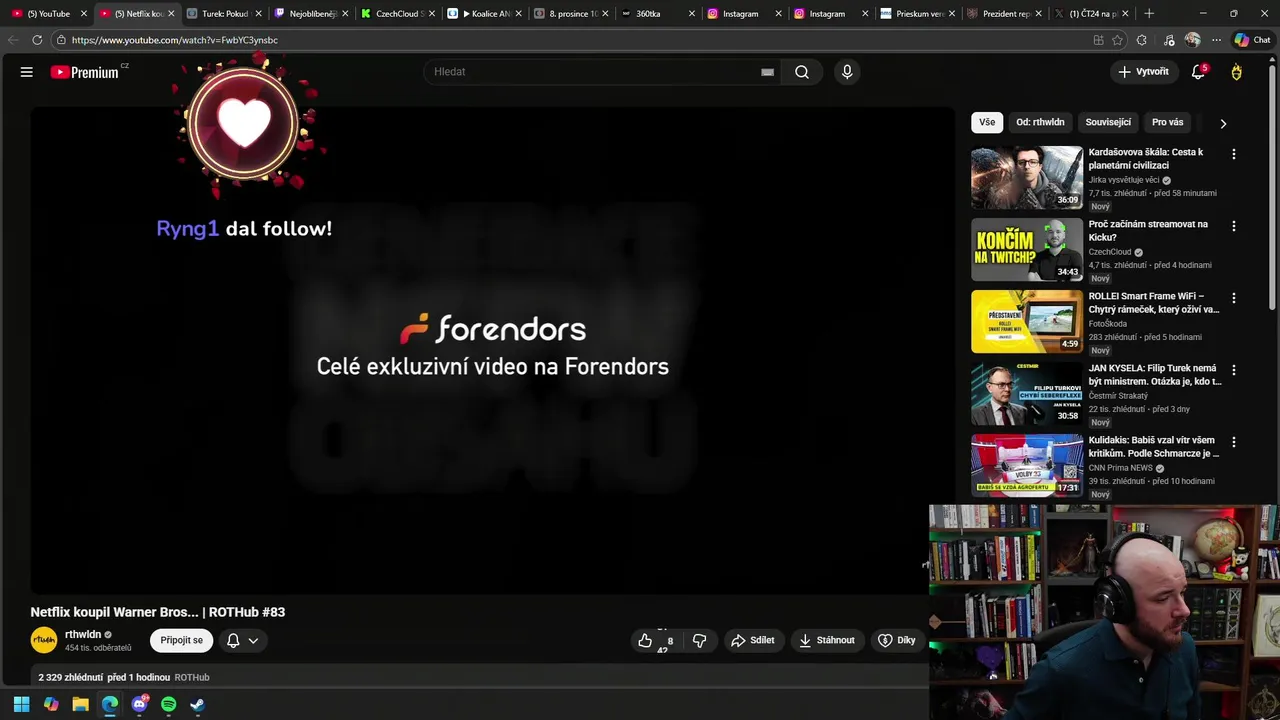The height and width of the screenshot is (720, 1280).
Task: Open rthwldn channel avatar
Action: pyautogui.click(x=44, y=640)
